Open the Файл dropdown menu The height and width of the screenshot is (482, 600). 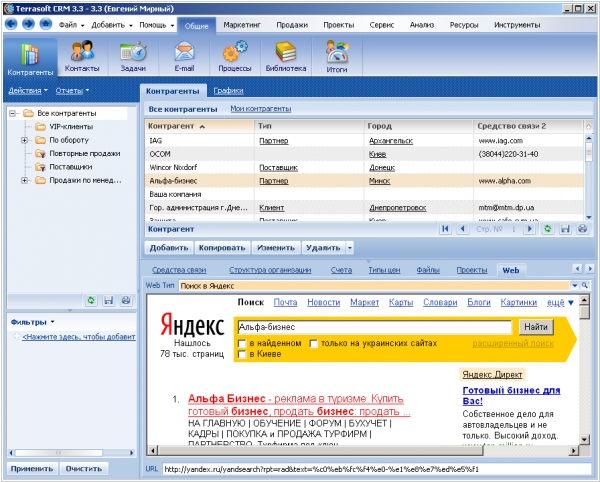[x=72, y=25]
